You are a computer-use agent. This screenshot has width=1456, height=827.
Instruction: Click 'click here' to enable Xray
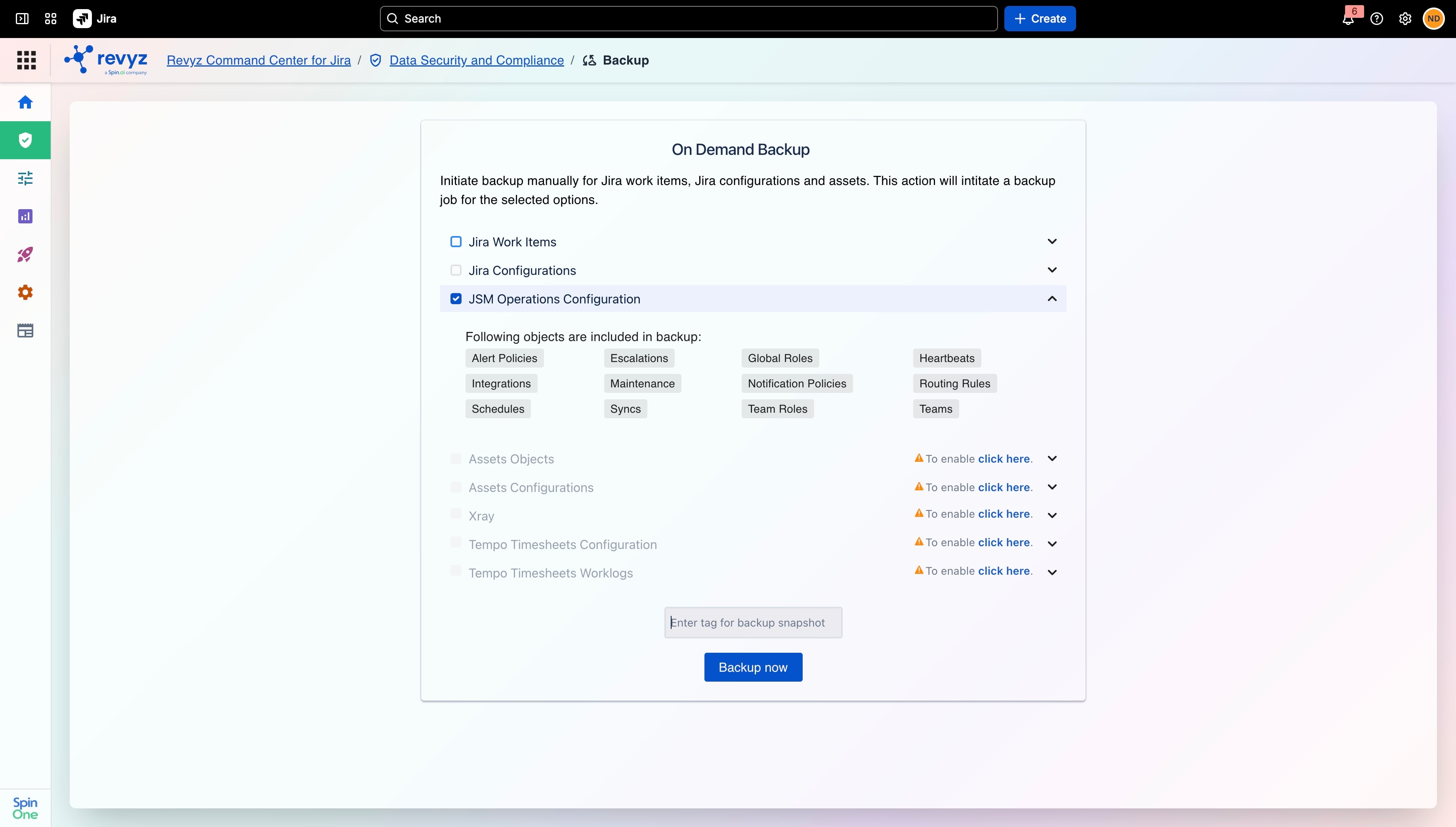(1004, 513)
